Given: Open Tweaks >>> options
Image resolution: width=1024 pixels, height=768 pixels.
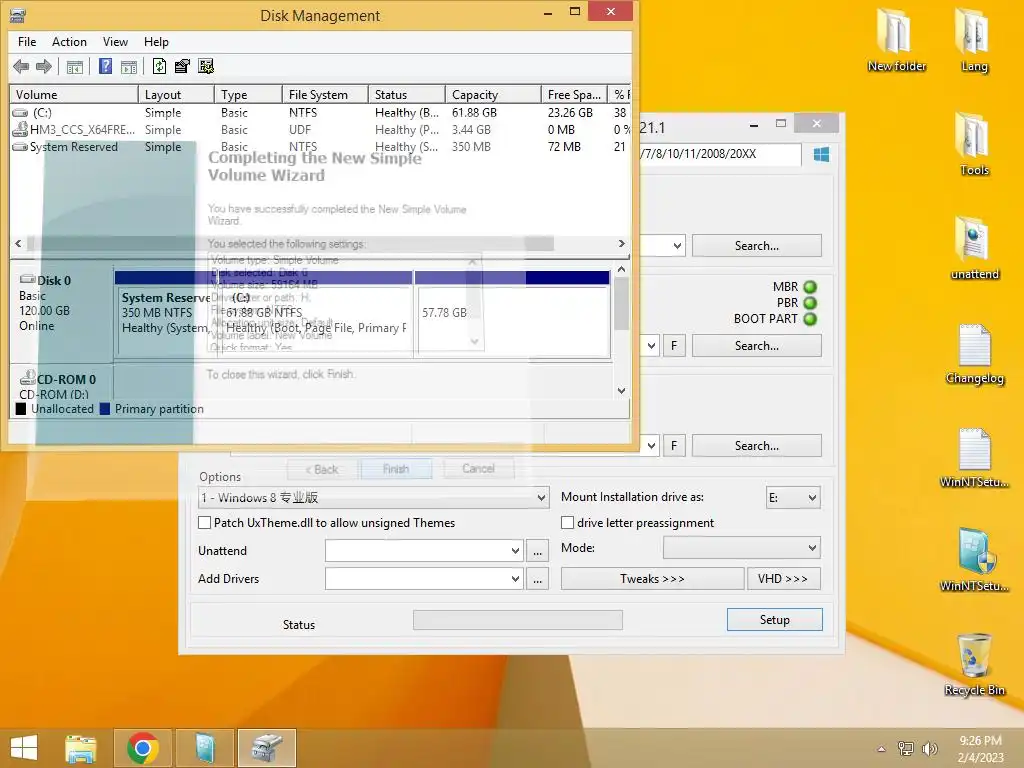Looking at the screenshot, I should tap(652, 579).
